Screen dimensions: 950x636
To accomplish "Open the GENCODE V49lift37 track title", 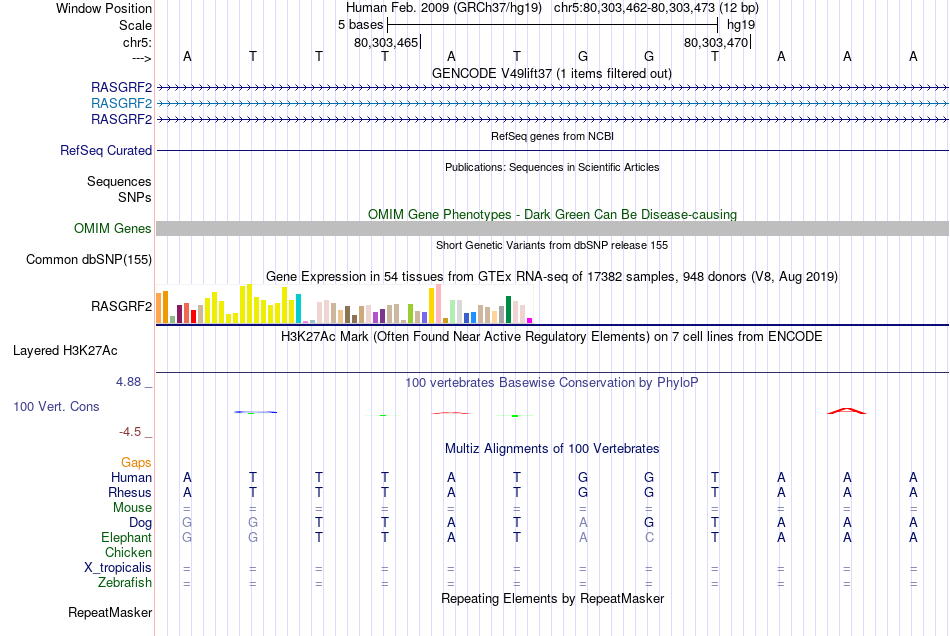I will (551, 73).
